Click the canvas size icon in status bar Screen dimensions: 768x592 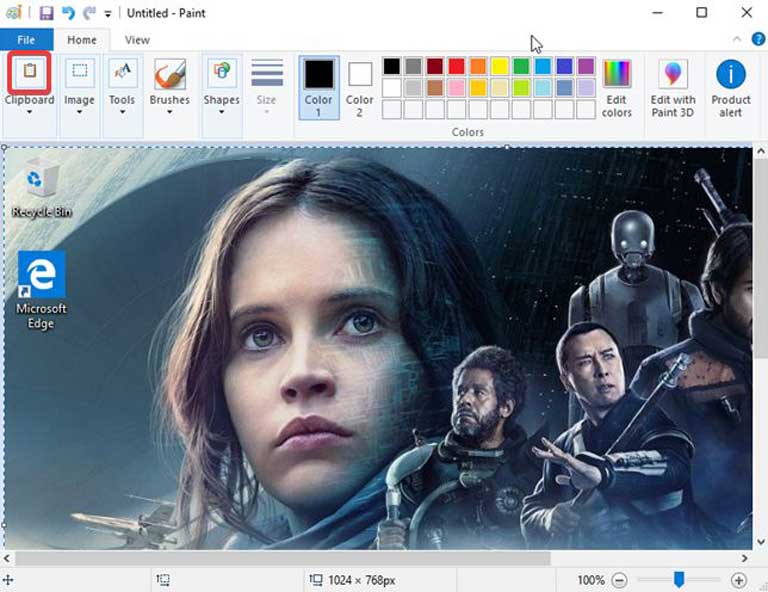click(316, 580)
